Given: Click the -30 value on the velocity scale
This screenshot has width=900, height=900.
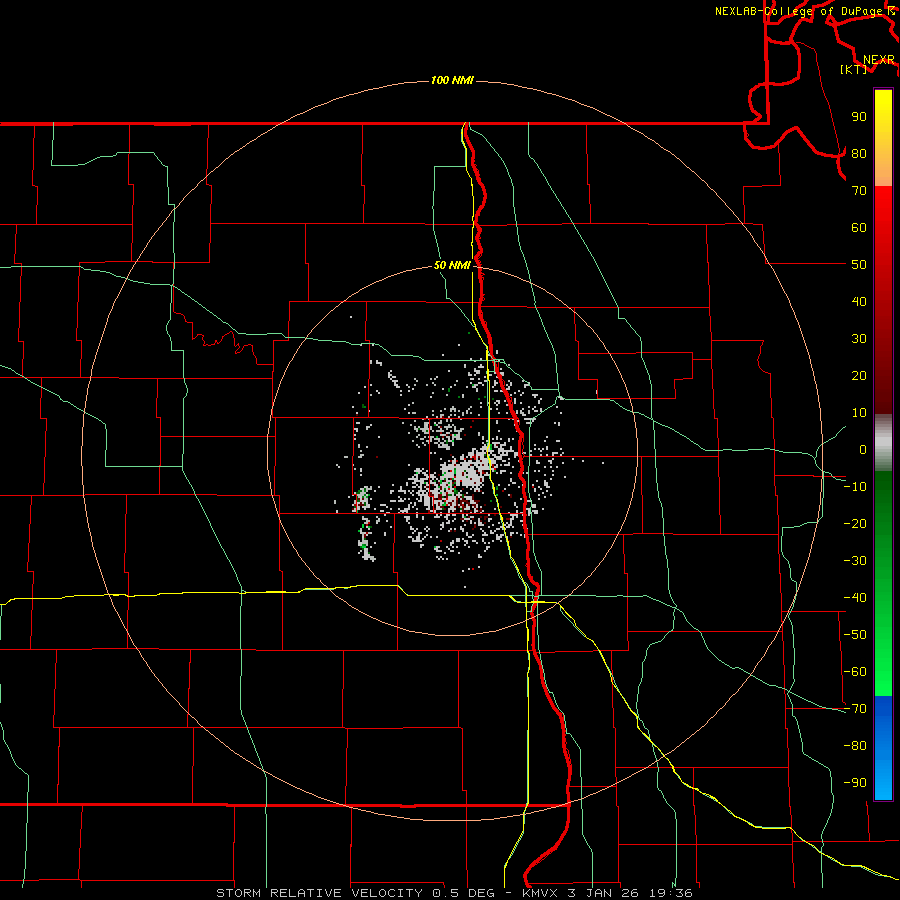Looking at the screenshot, I should tap(855, 561).
